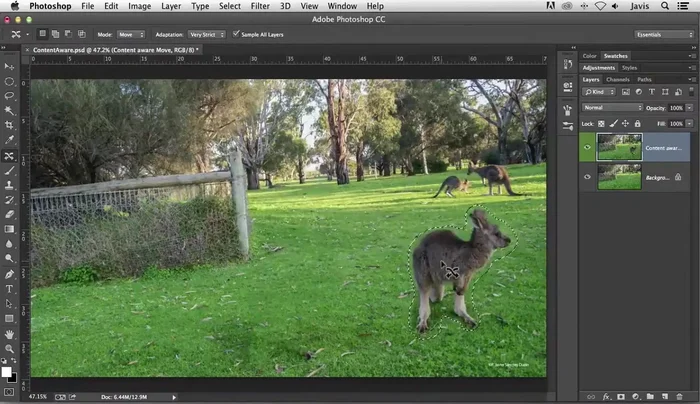The height and width of the screenshot is (404, 700).
Task: Hide the Content aware Move layer
Action: [587, 147]
